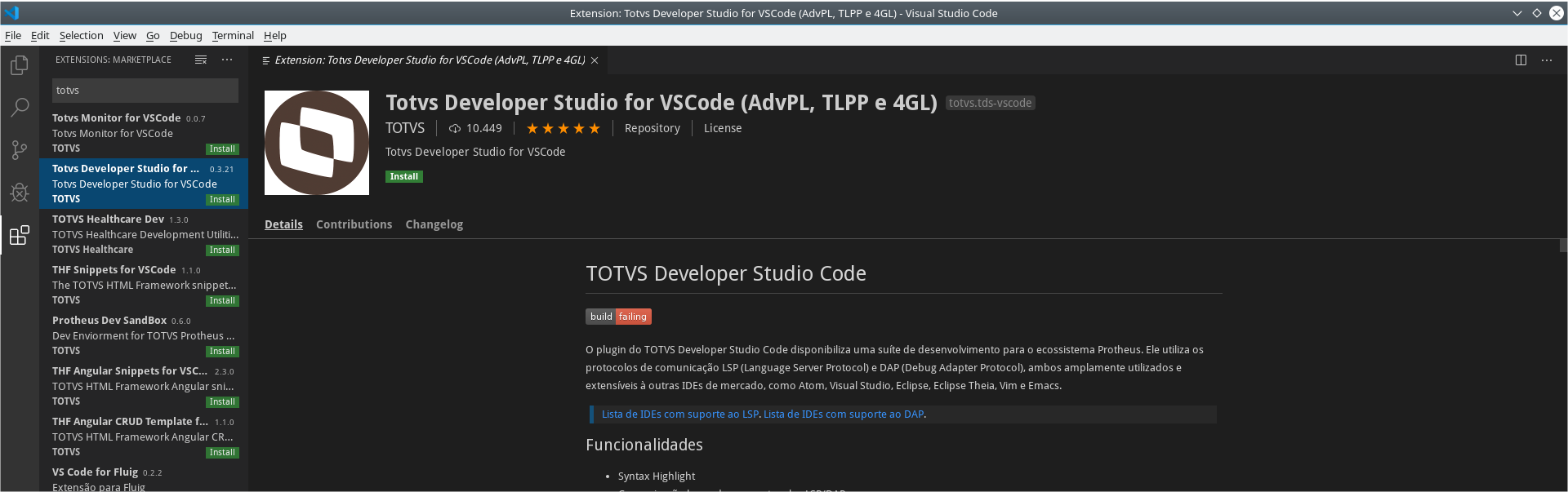The width and height of the screenshot is (1568, 492).
Task: Switch to the Changelog tab
Action: tap(434, 224)
